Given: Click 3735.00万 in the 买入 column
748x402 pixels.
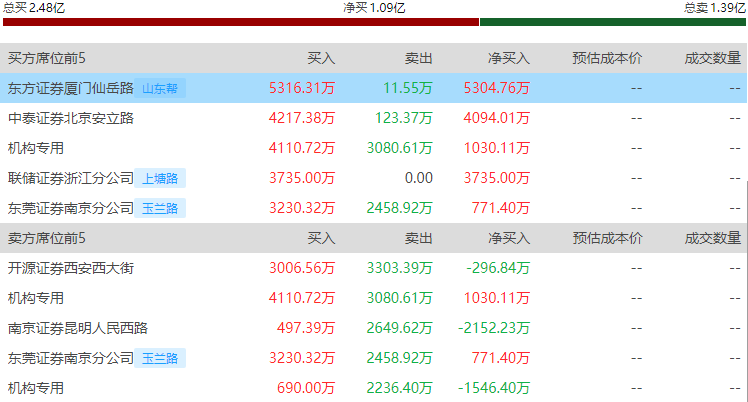Looking at the screenshot, I should pos(302,178).
